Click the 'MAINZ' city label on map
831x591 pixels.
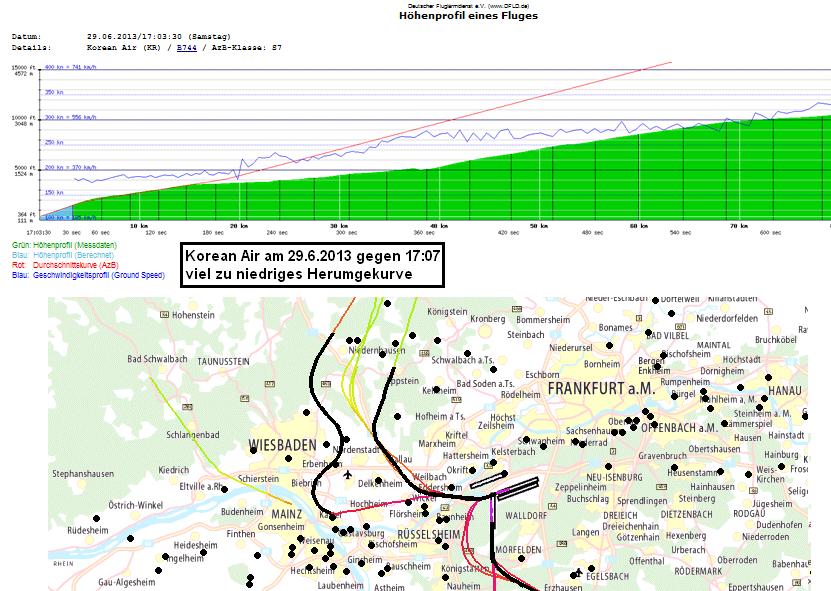coord(287,514)
